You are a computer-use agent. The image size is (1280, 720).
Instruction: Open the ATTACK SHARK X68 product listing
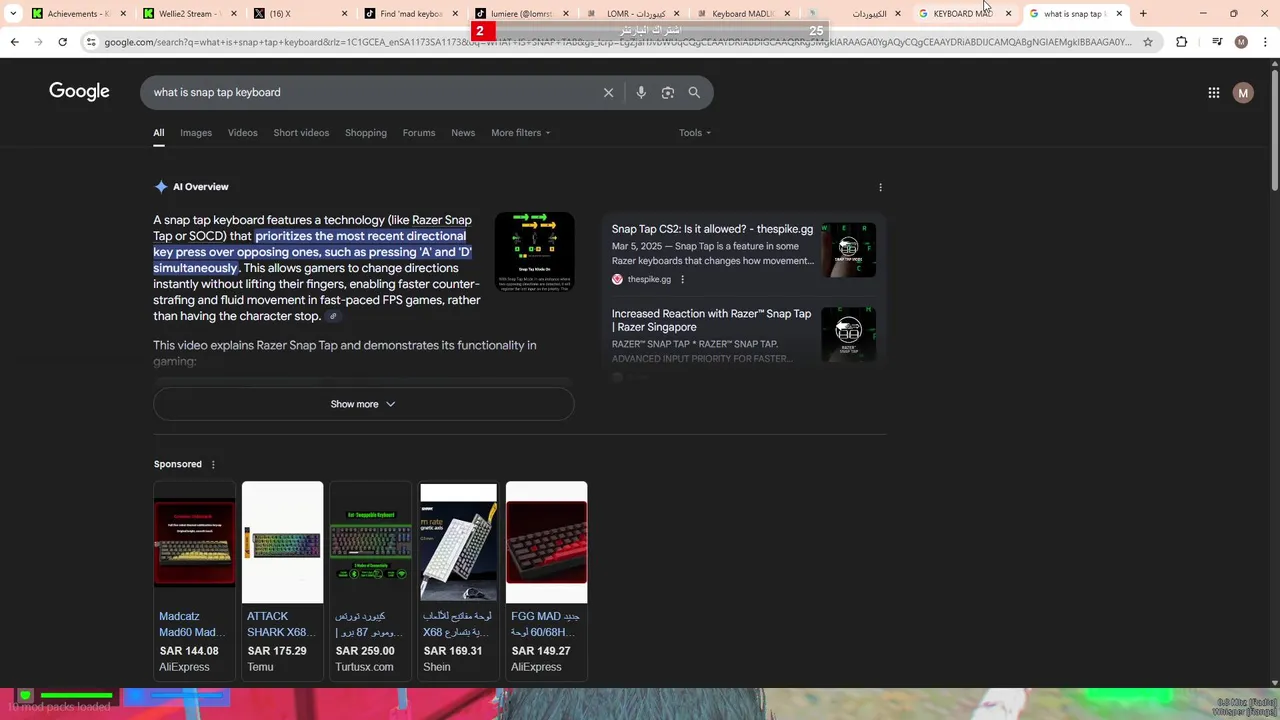pyautogui.click(x=281, y=624)
